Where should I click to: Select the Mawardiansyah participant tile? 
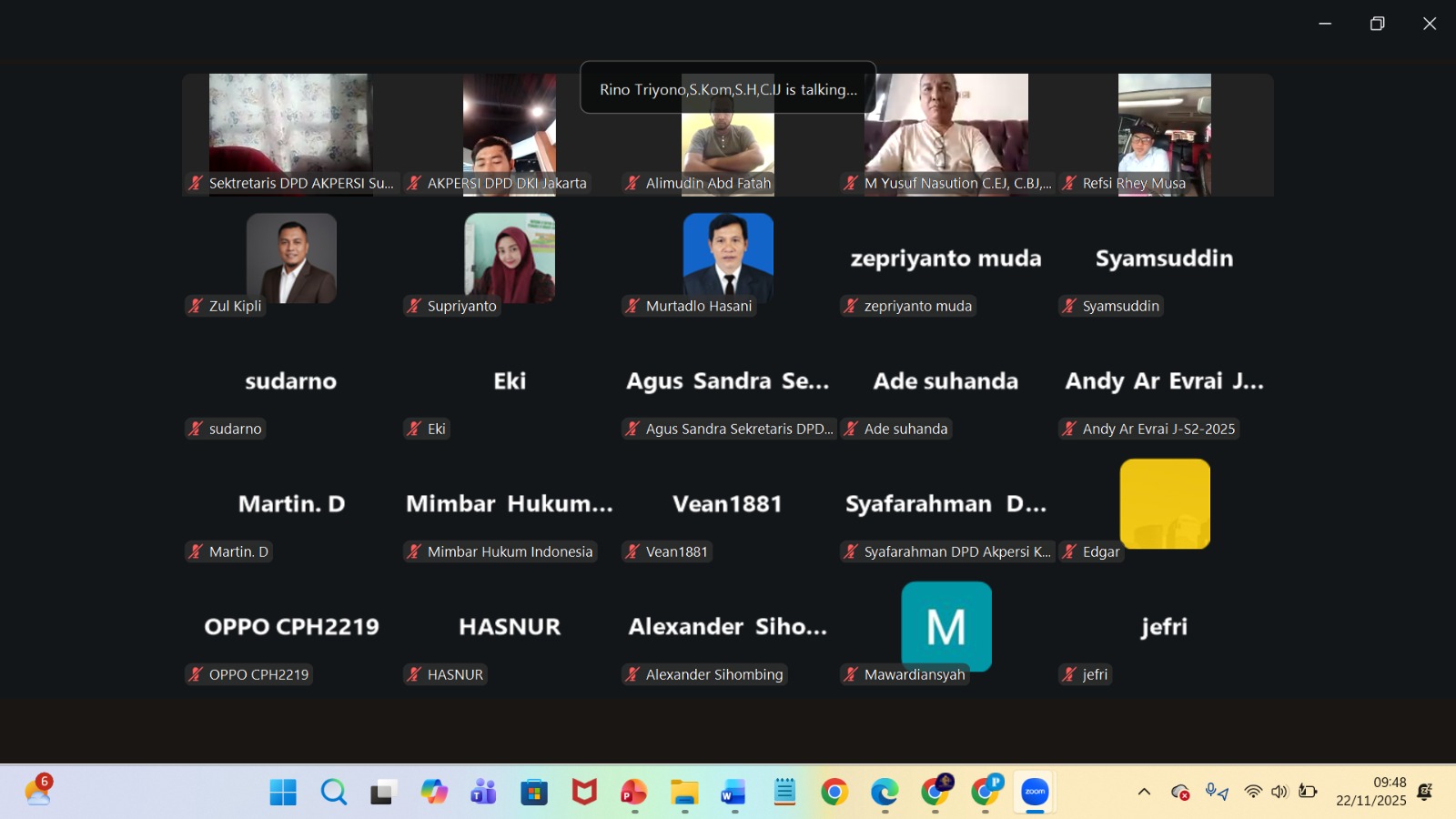pyautogui.click(x=946, y=627)
